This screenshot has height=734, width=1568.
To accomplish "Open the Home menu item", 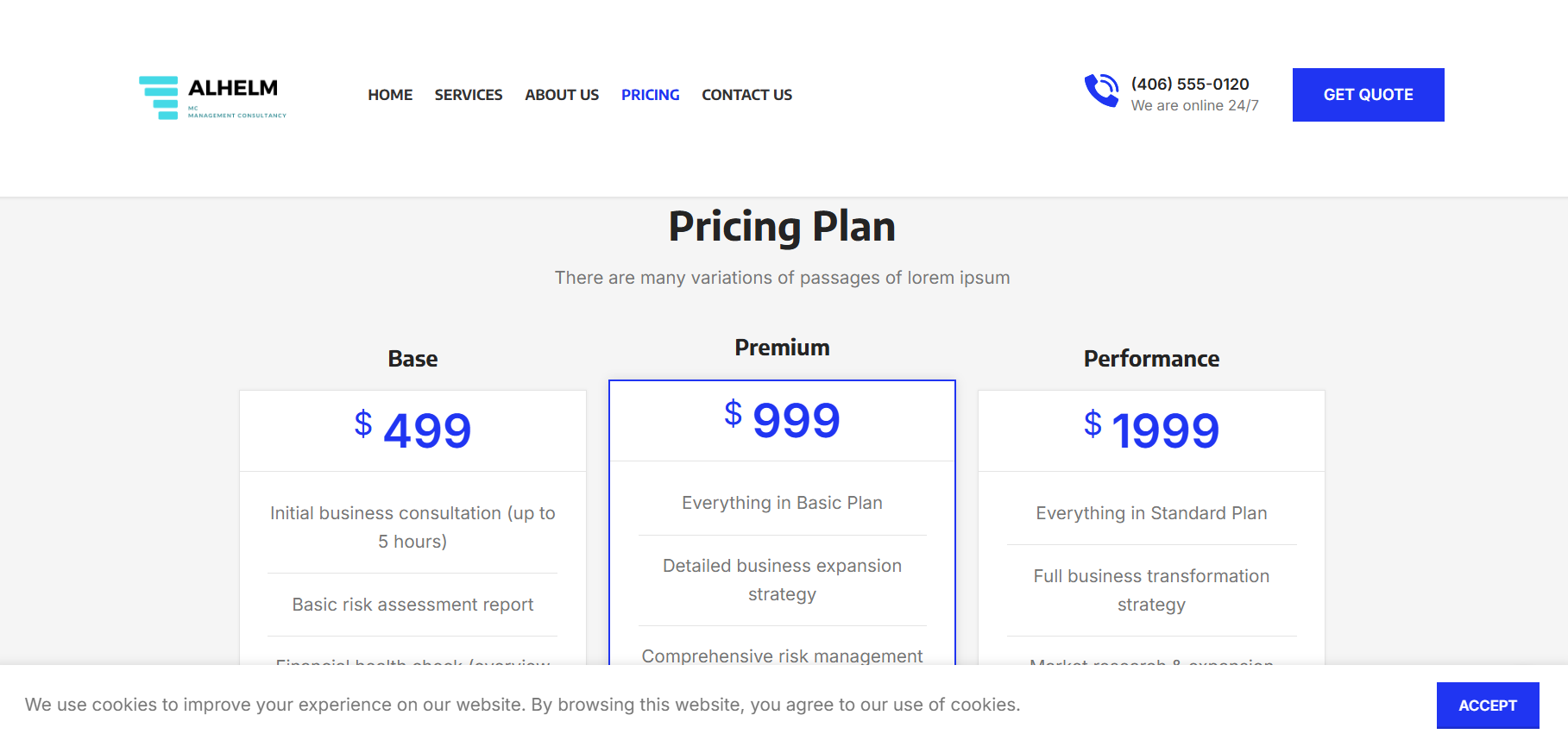I will point(390,95).
